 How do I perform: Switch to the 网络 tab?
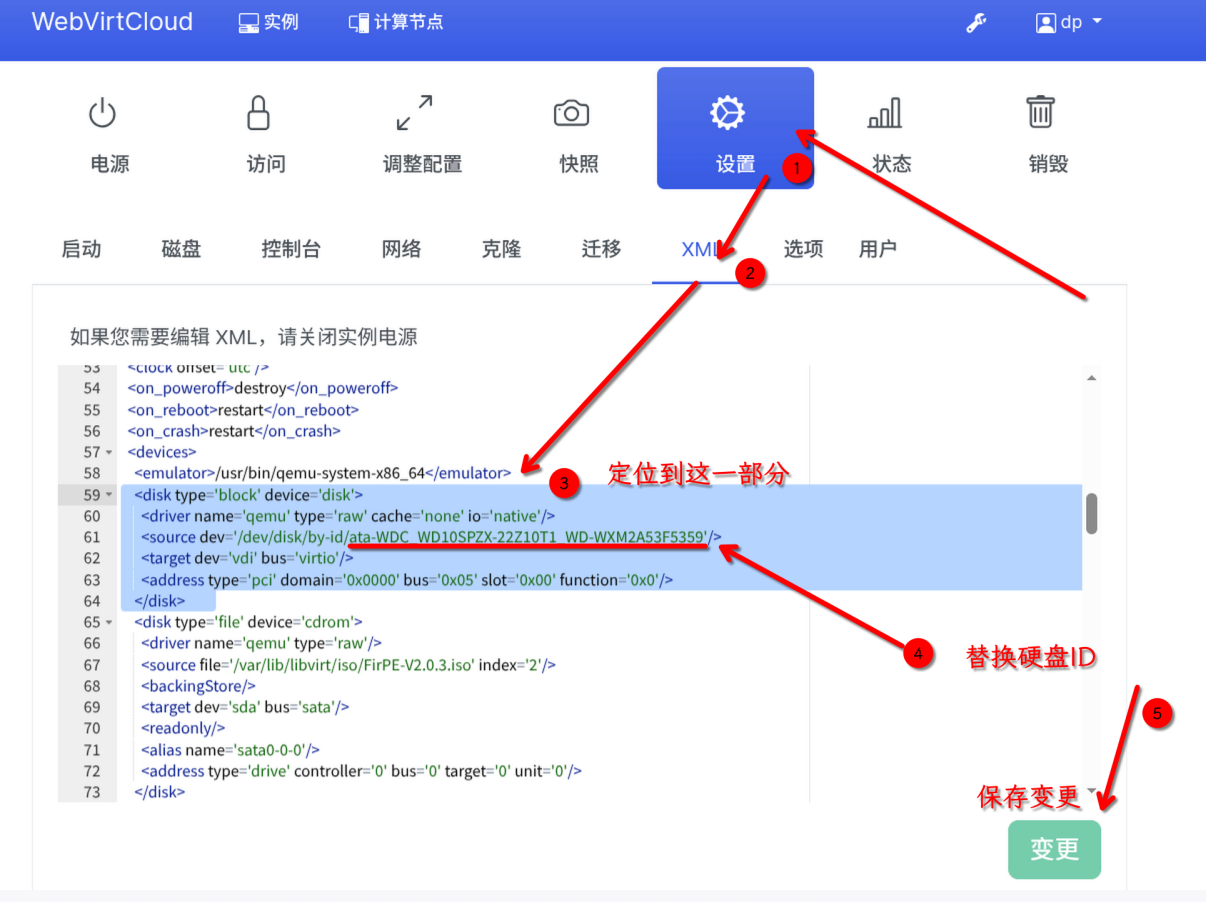pyautogui.click(x=401, y=249)
